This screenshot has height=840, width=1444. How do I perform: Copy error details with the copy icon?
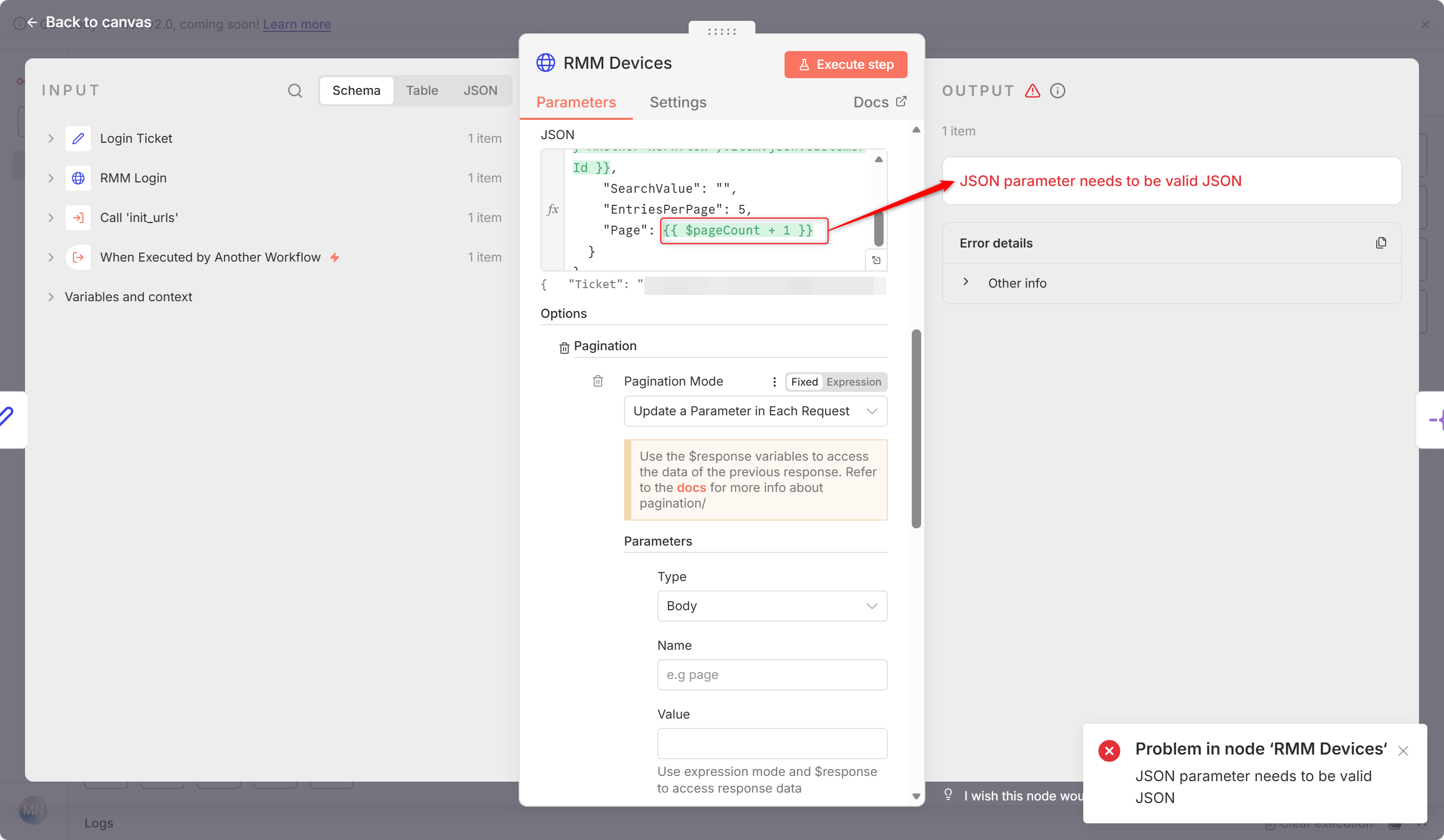click(x=1380, y=243)
